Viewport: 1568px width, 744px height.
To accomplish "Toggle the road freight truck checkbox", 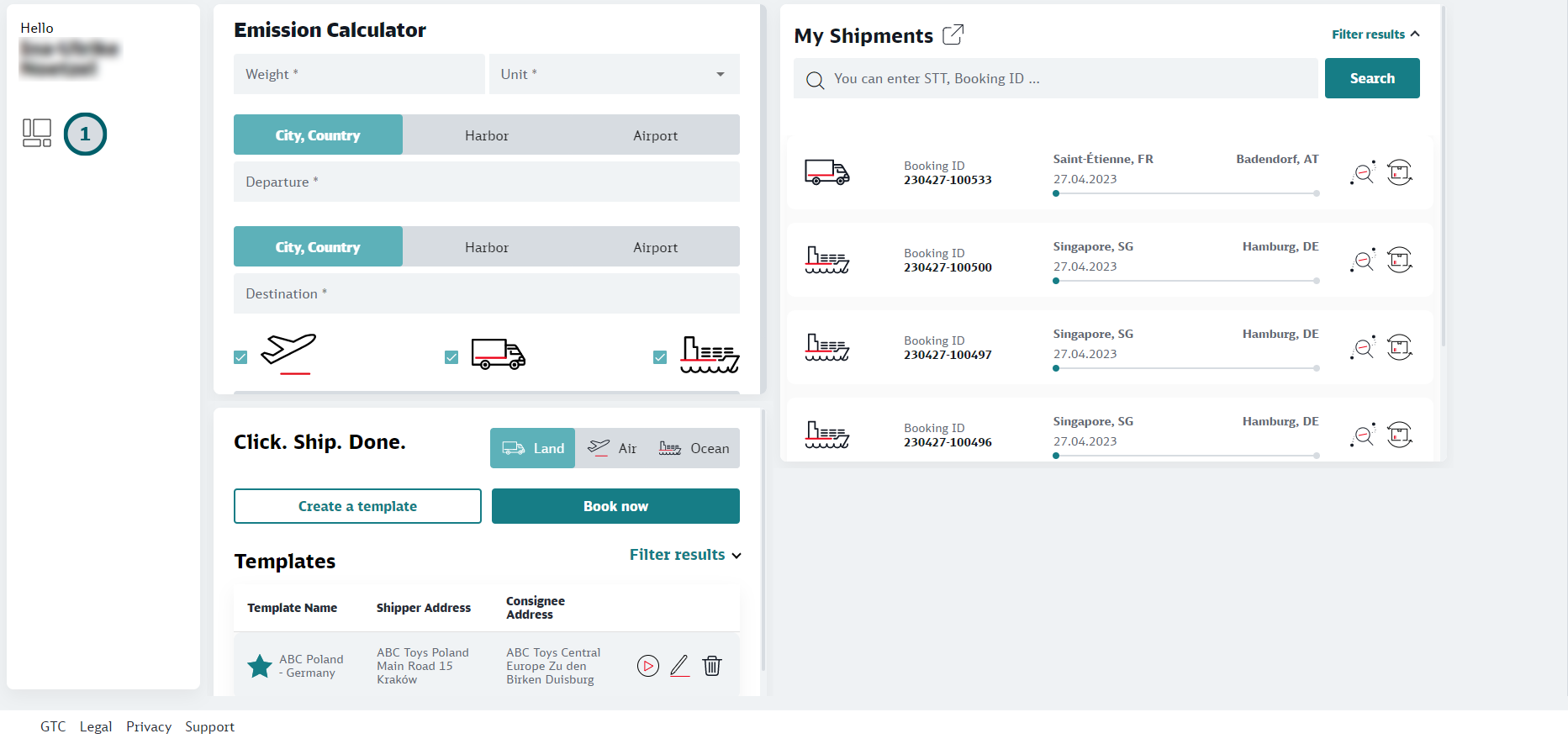I will pos(451,357).
